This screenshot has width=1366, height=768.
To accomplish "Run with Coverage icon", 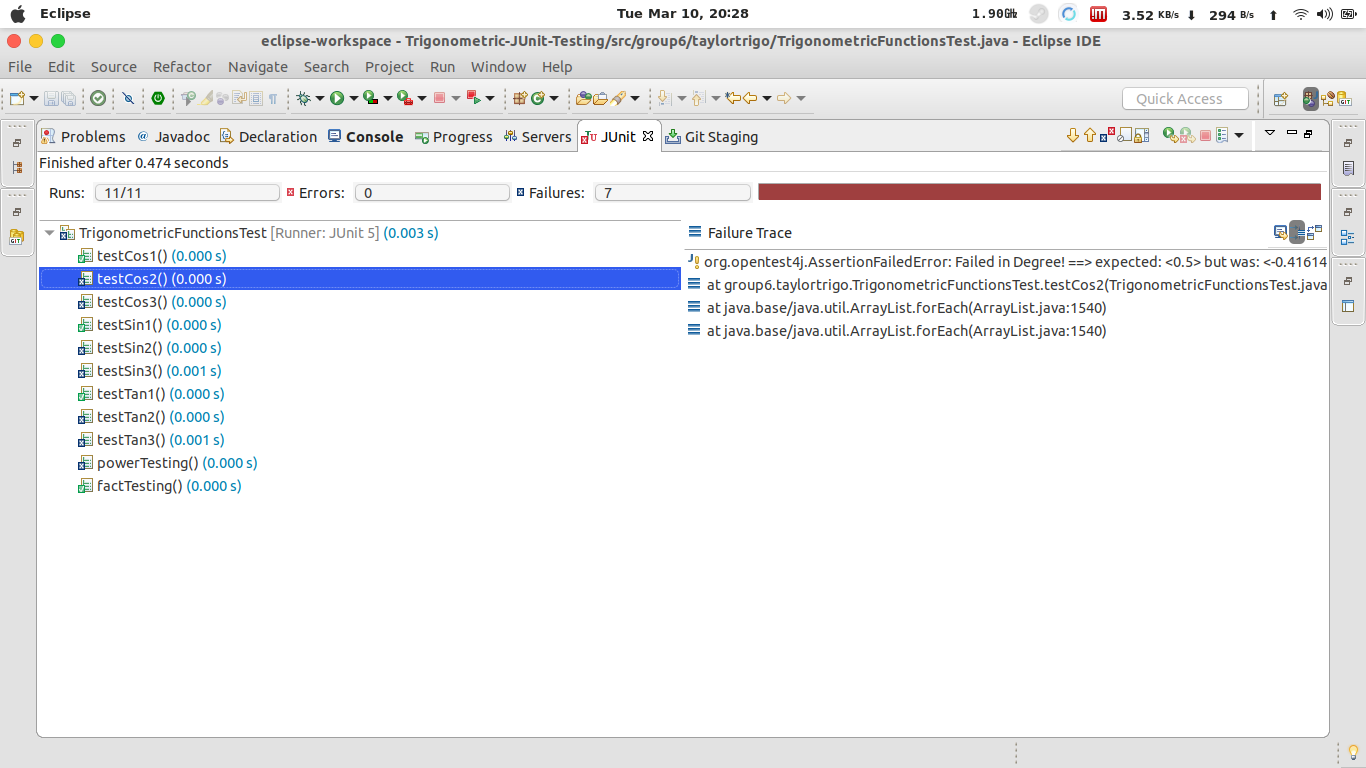I will (x=371, y=98).
